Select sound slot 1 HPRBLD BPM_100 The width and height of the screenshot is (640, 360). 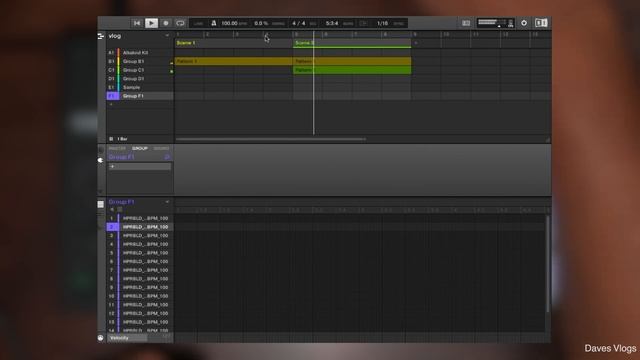tap(140, 218)
